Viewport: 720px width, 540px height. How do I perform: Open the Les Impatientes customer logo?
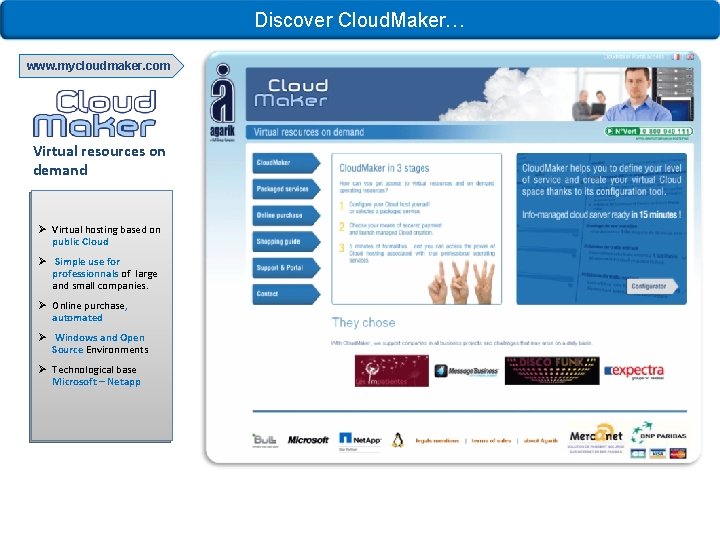392,371
